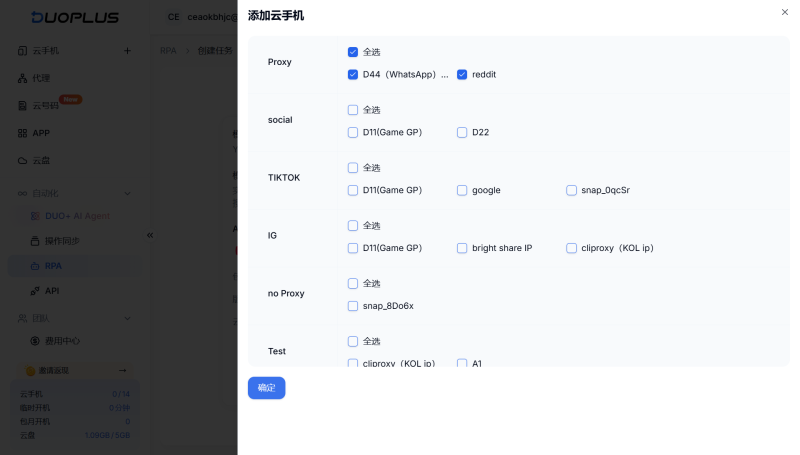Click the blue 确定 confirm button
Viewport: 800px width, 455px height.
click(266, 388)
